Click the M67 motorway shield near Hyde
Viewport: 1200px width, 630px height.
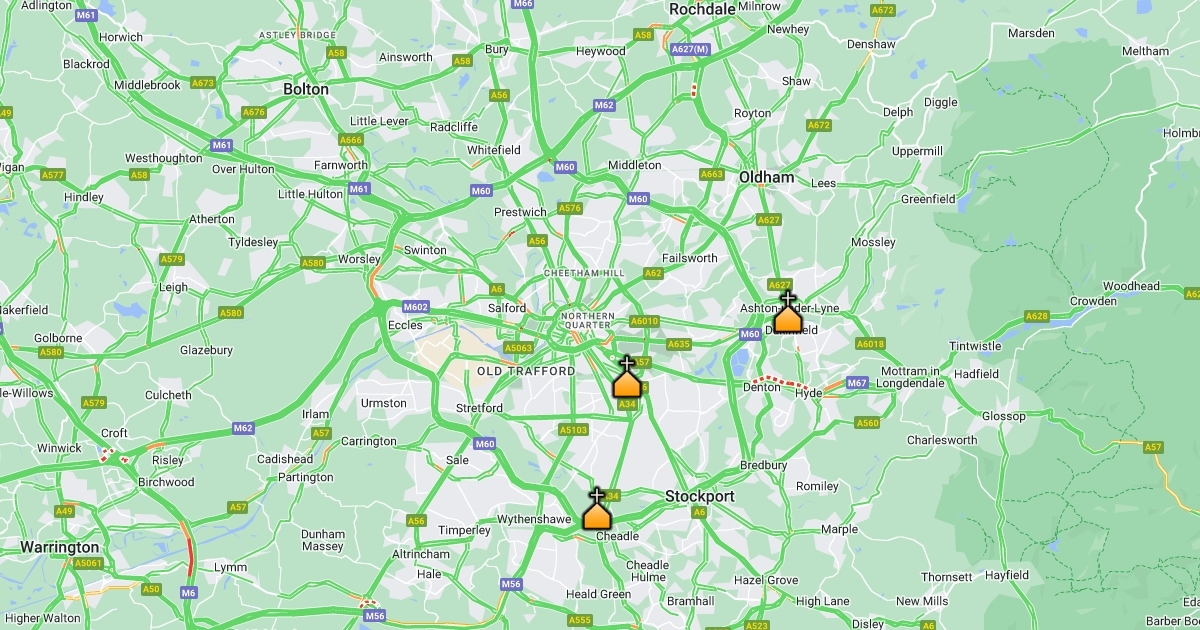point(857,383)
